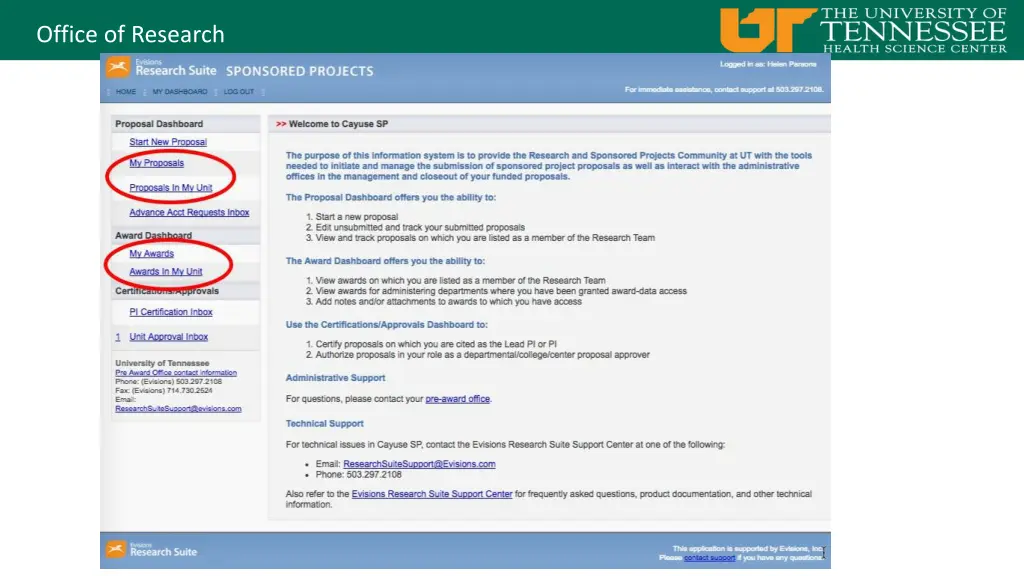
Task: Click the count 1 beside Unit Approval Inbox
Action: coord(118,337)
